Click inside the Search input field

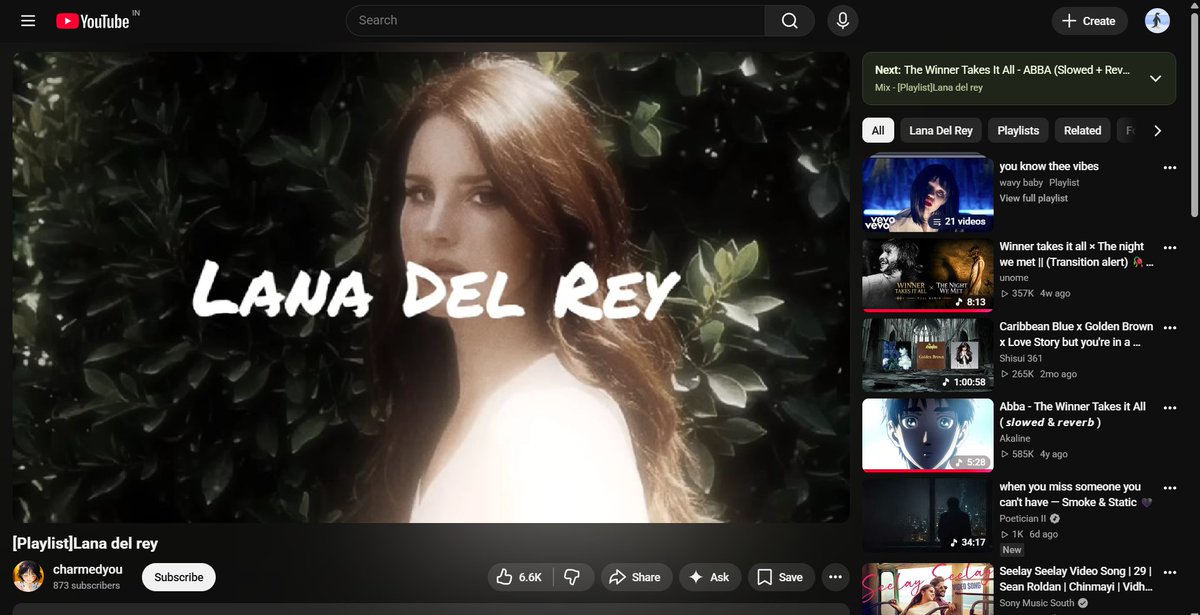(555, 20)
